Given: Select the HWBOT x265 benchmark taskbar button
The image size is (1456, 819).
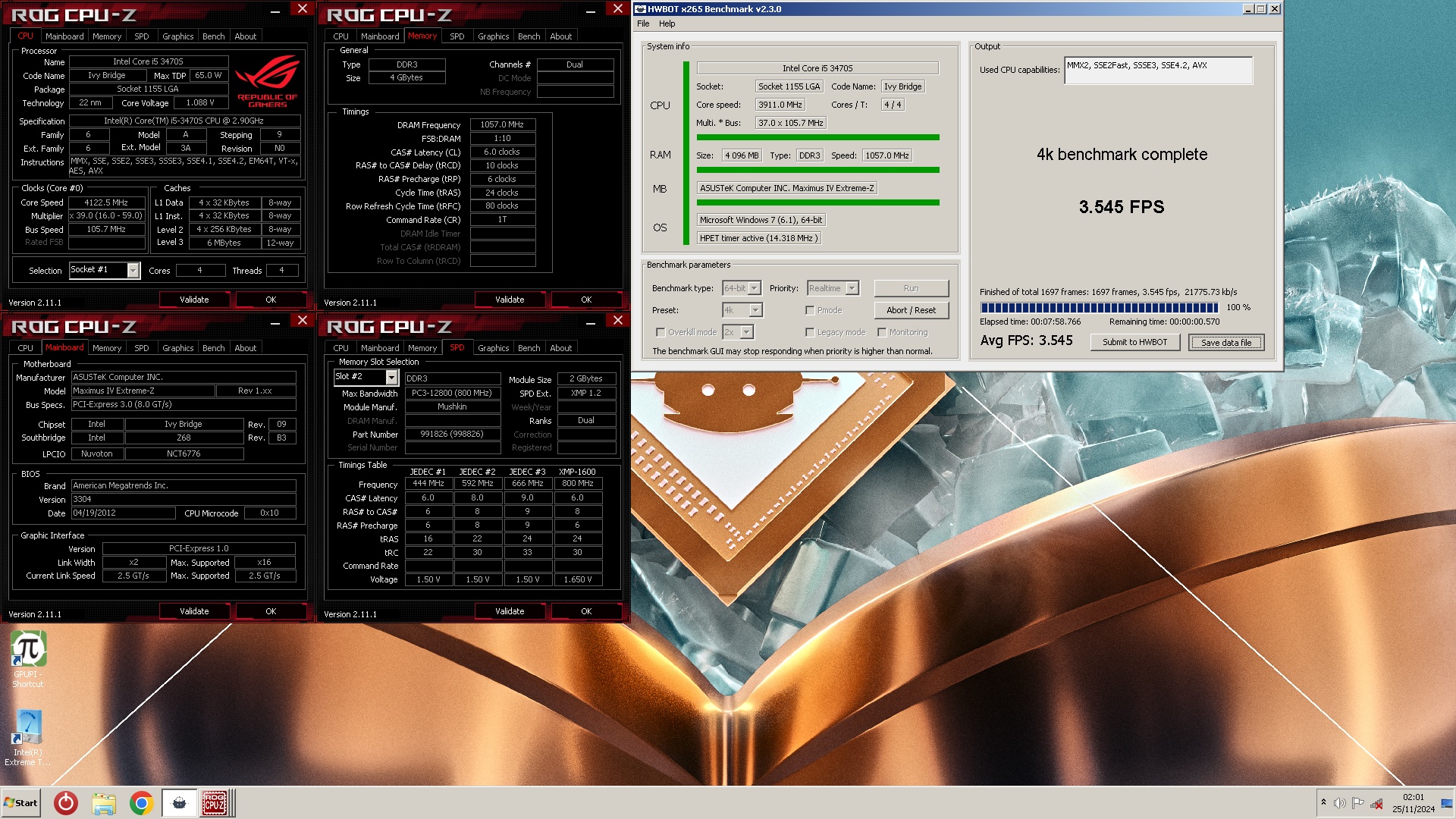Looking at the screenshot, I should pos(179,803).
